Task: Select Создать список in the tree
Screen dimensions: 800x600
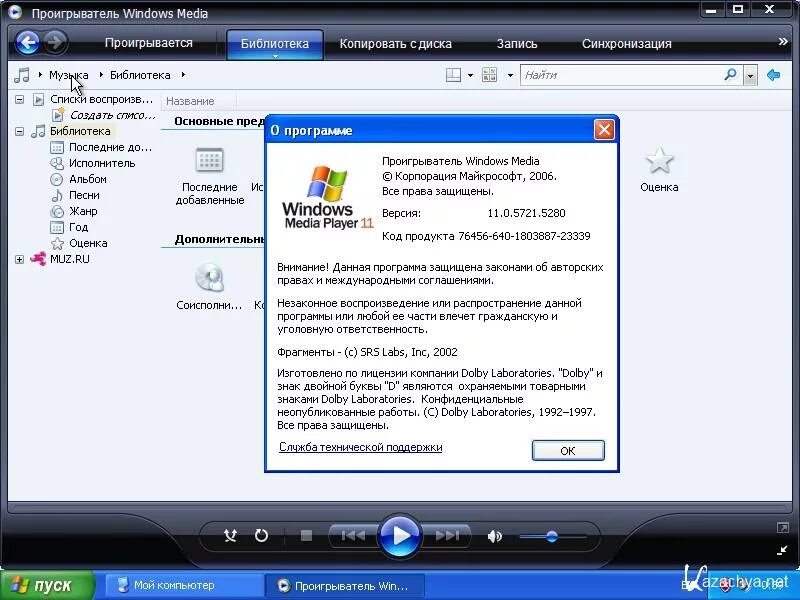Action: pos(112,115)
